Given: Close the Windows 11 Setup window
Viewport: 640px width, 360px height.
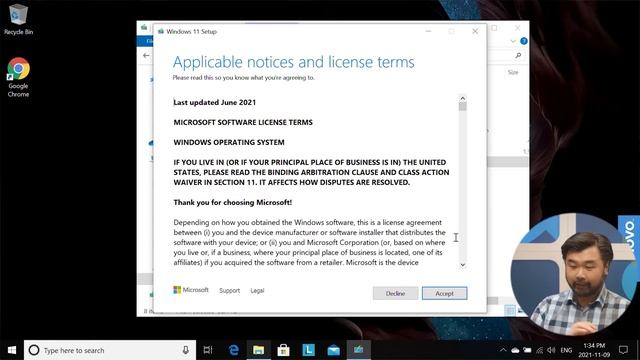Looking at the screenshot, I should tap(475, 31).
